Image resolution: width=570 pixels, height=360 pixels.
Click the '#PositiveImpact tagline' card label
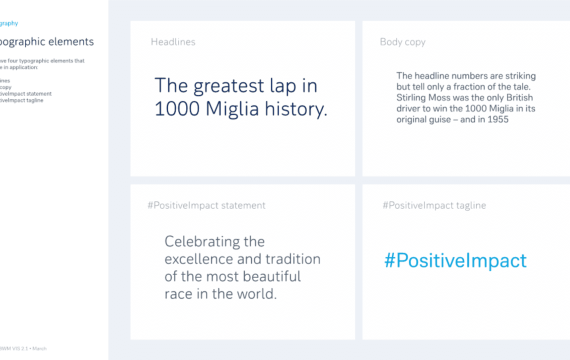click(434, 205)
